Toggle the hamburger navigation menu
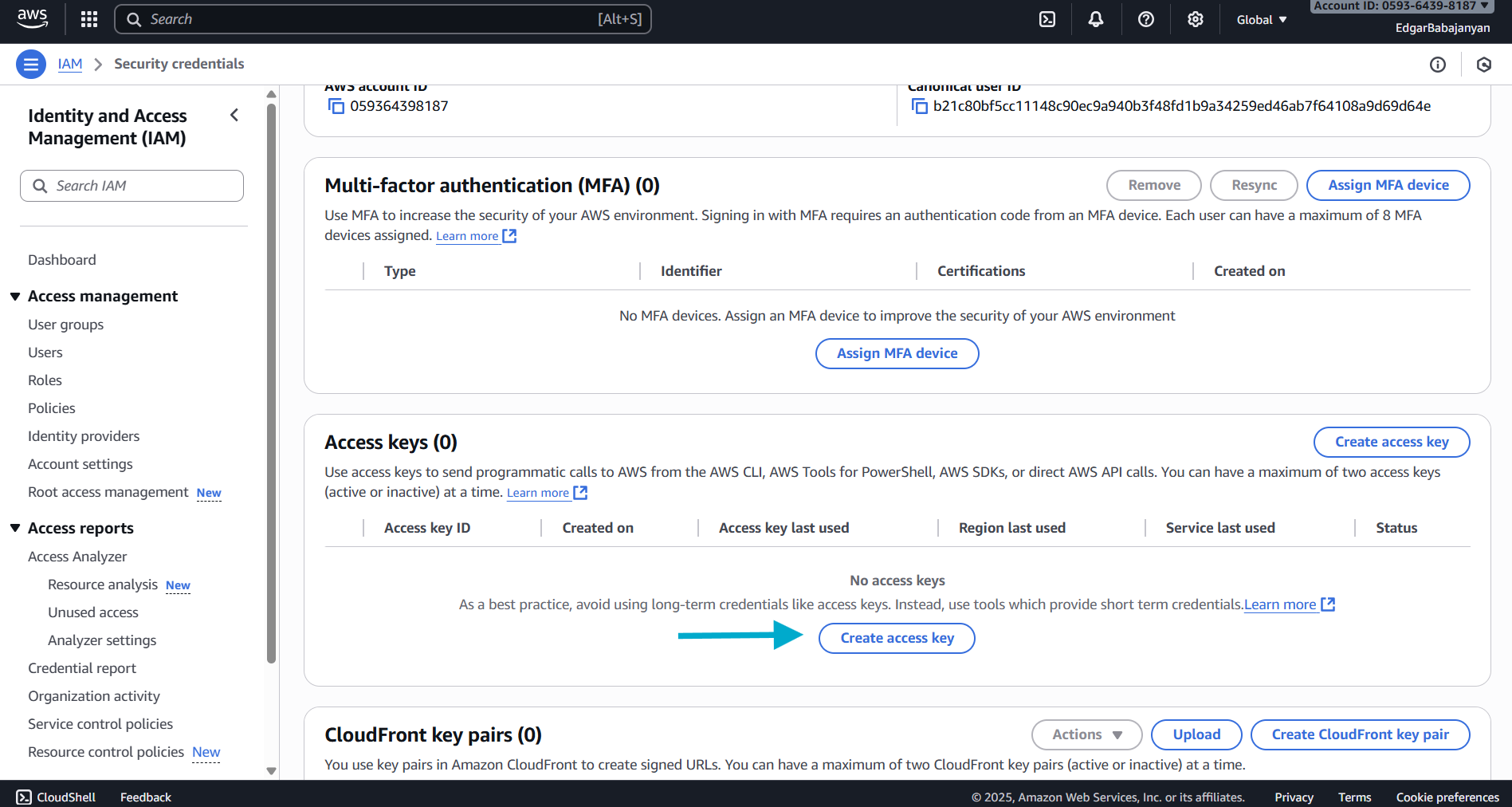The height and width of the screenshot is (807, 1512). click(x=30, y=64)
